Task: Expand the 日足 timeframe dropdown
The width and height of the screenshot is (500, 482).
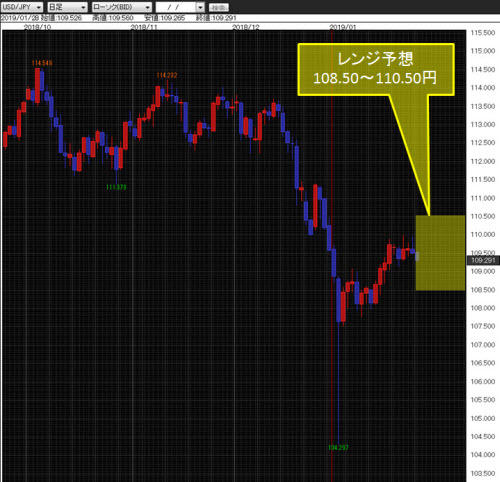Action: (x=67, y=7)
